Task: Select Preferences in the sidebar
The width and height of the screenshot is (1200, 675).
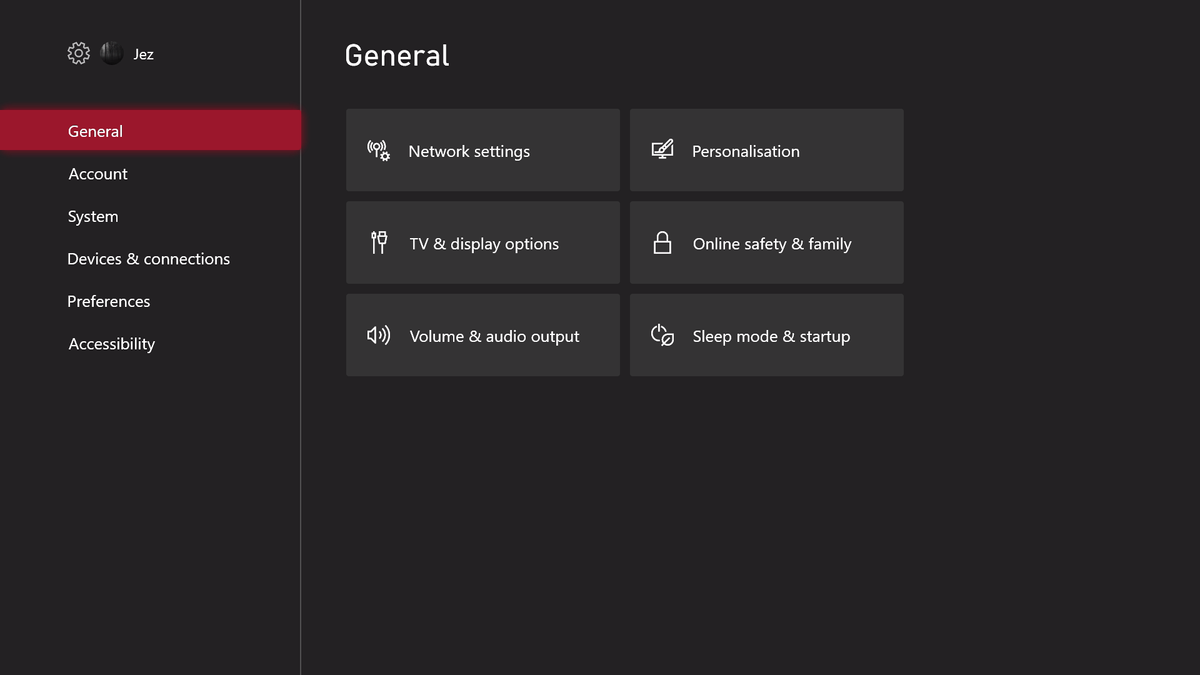Action: click(108, 301)
